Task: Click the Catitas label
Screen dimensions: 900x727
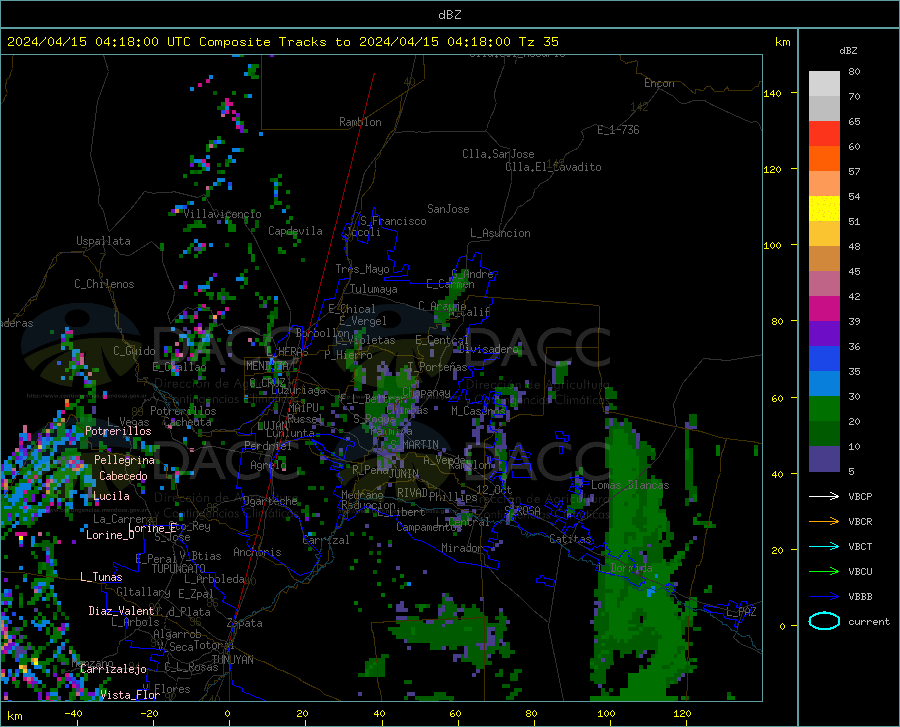Action: click(570, 539)
